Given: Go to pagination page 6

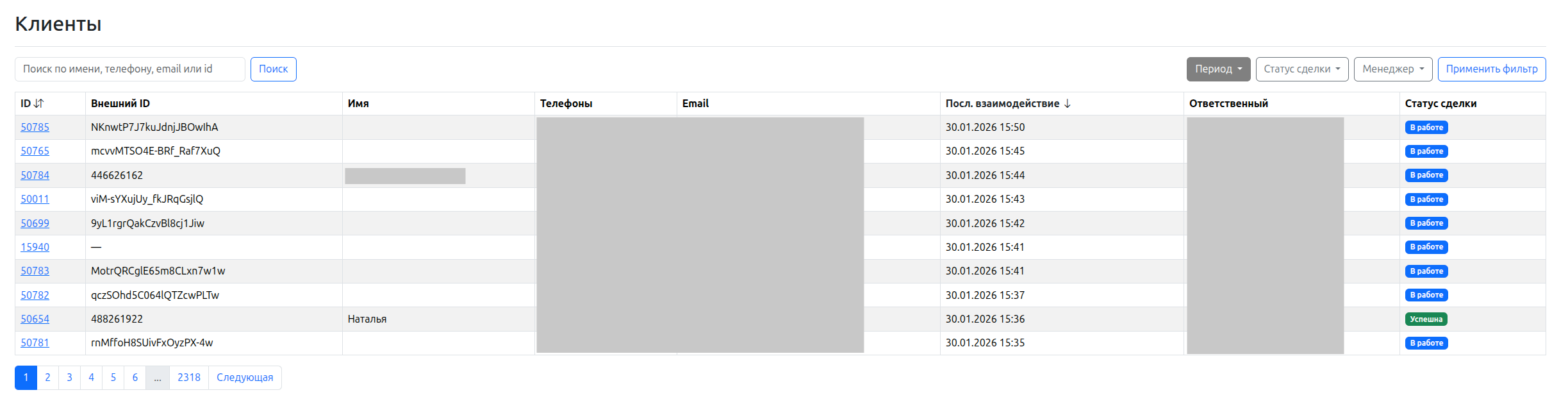Looking at the screenshot, I should 135,378.
